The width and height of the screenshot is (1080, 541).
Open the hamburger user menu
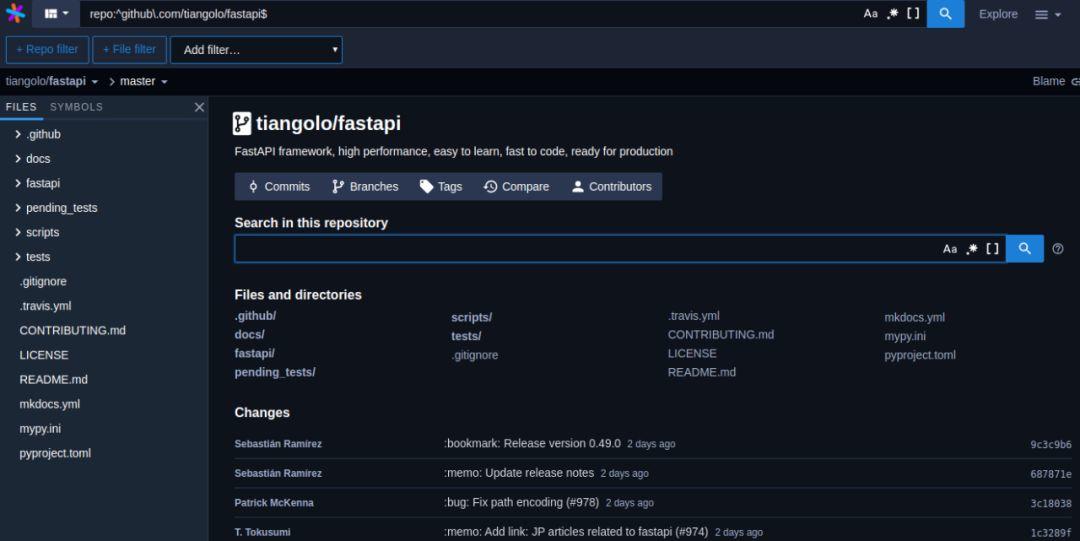click(x=1048, y=14)
